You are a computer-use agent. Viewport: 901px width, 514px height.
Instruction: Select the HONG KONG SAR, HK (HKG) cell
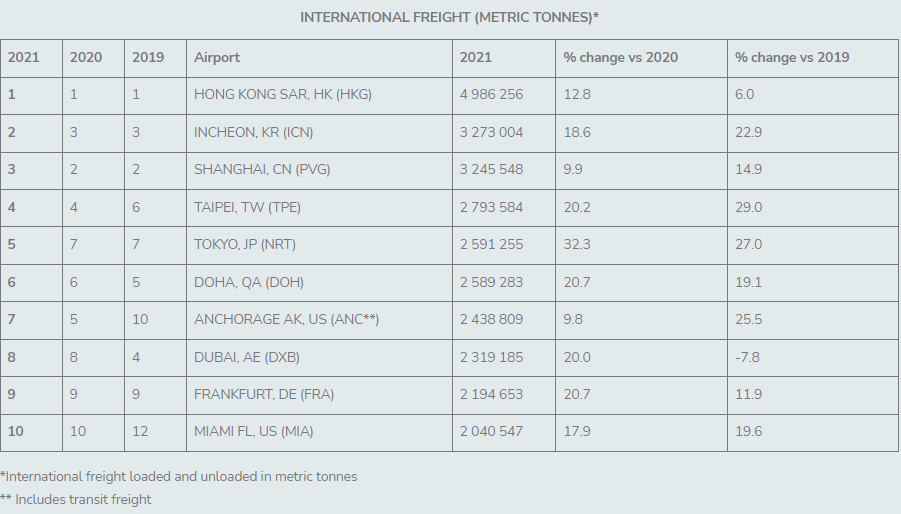click(319, 95)
